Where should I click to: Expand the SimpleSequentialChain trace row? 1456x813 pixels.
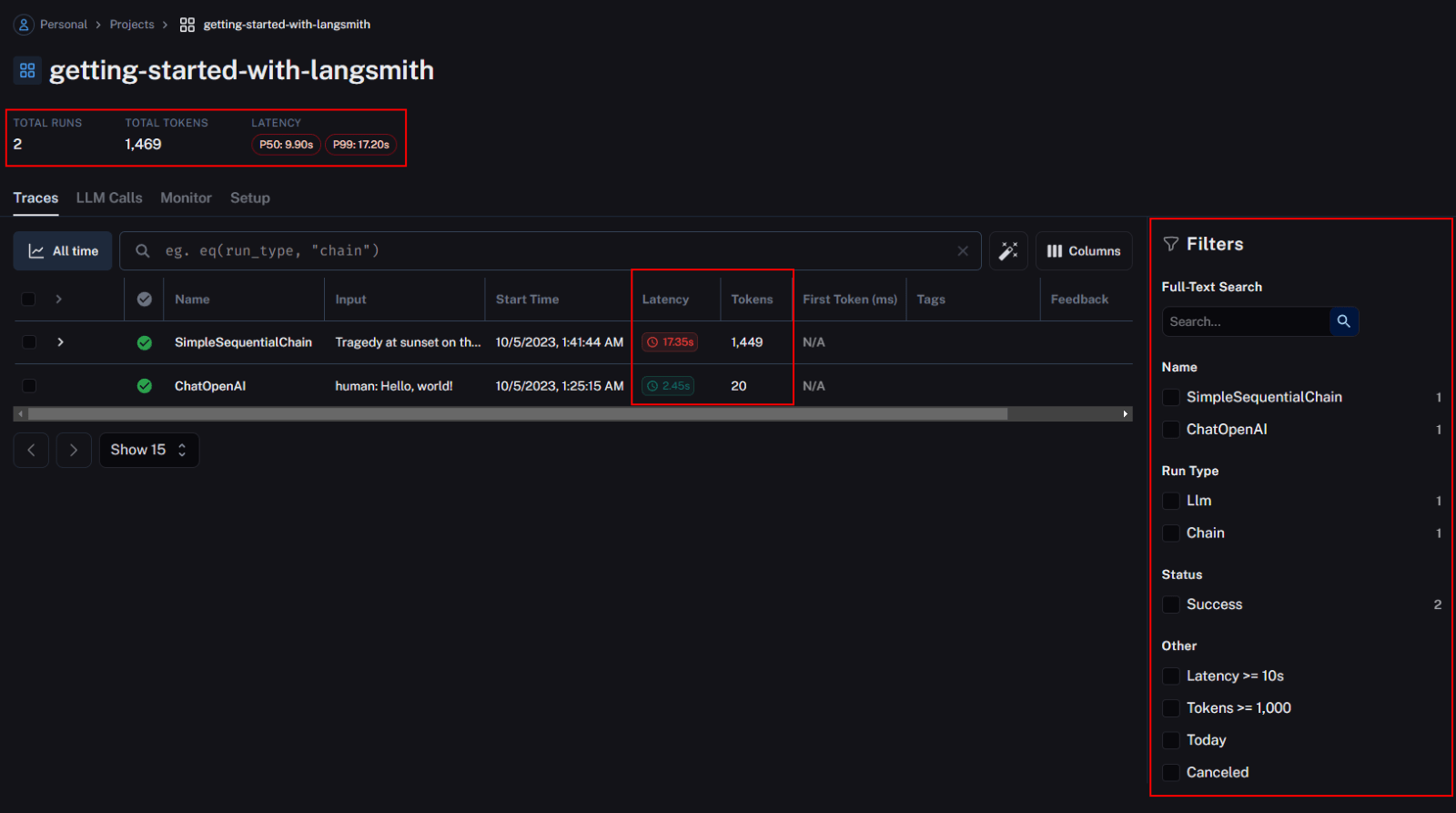coord(60,342)
